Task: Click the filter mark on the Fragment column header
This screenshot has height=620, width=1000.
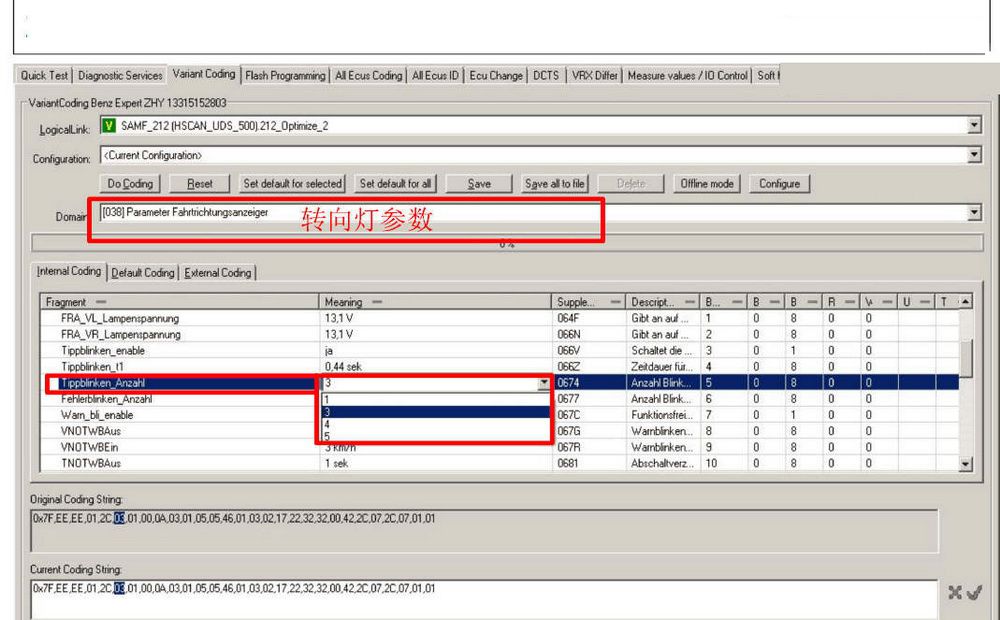Action: click(101, 302)
